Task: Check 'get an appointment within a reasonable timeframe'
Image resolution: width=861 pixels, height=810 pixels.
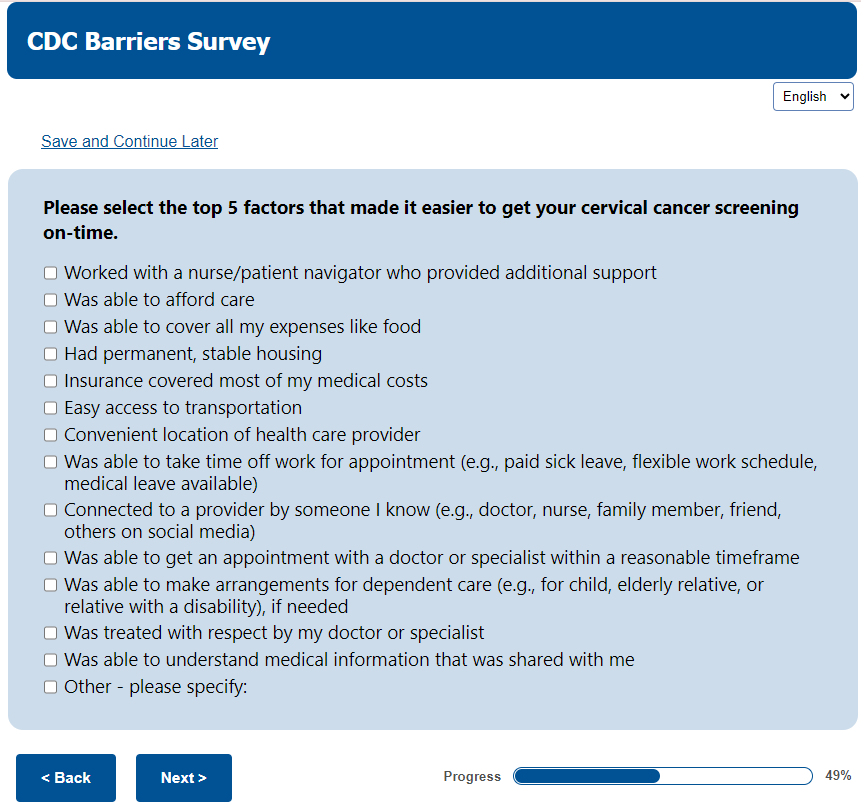Action: pyautogui.click(x=50, y=558)
